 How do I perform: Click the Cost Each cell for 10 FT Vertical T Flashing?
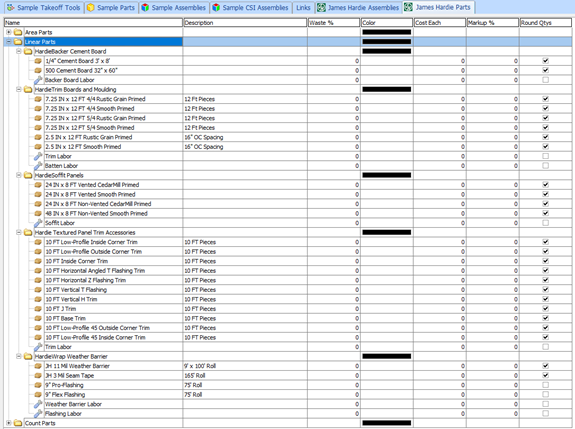tap(440, 290)
